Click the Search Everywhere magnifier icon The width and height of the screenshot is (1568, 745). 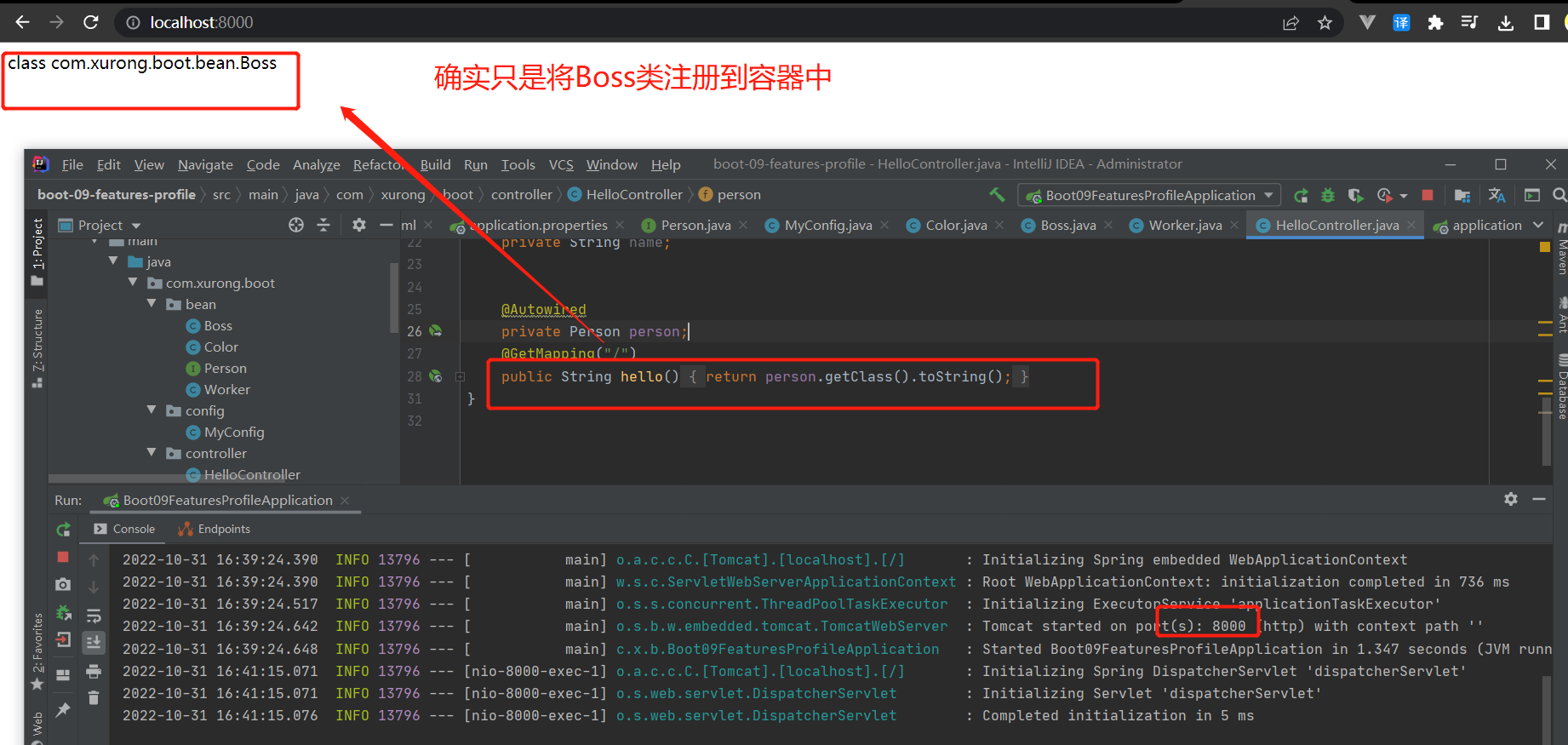pos(1559,195)
